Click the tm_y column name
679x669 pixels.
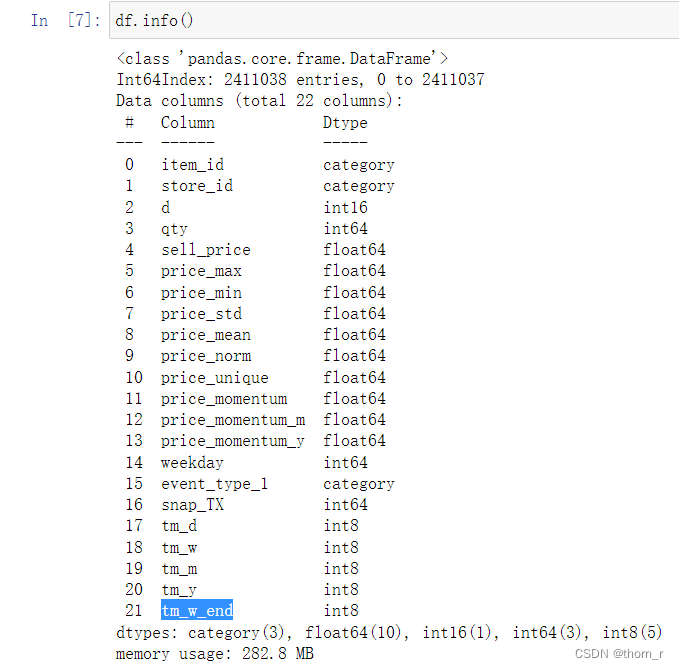pos(179,590)
